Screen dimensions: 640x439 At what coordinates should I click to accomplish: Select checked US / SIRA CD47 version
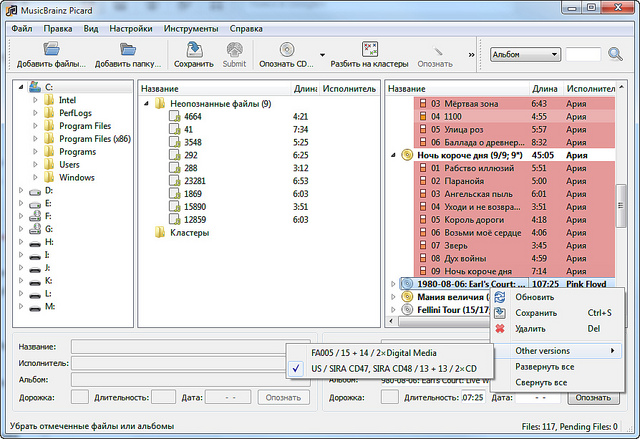coord(390,369)
